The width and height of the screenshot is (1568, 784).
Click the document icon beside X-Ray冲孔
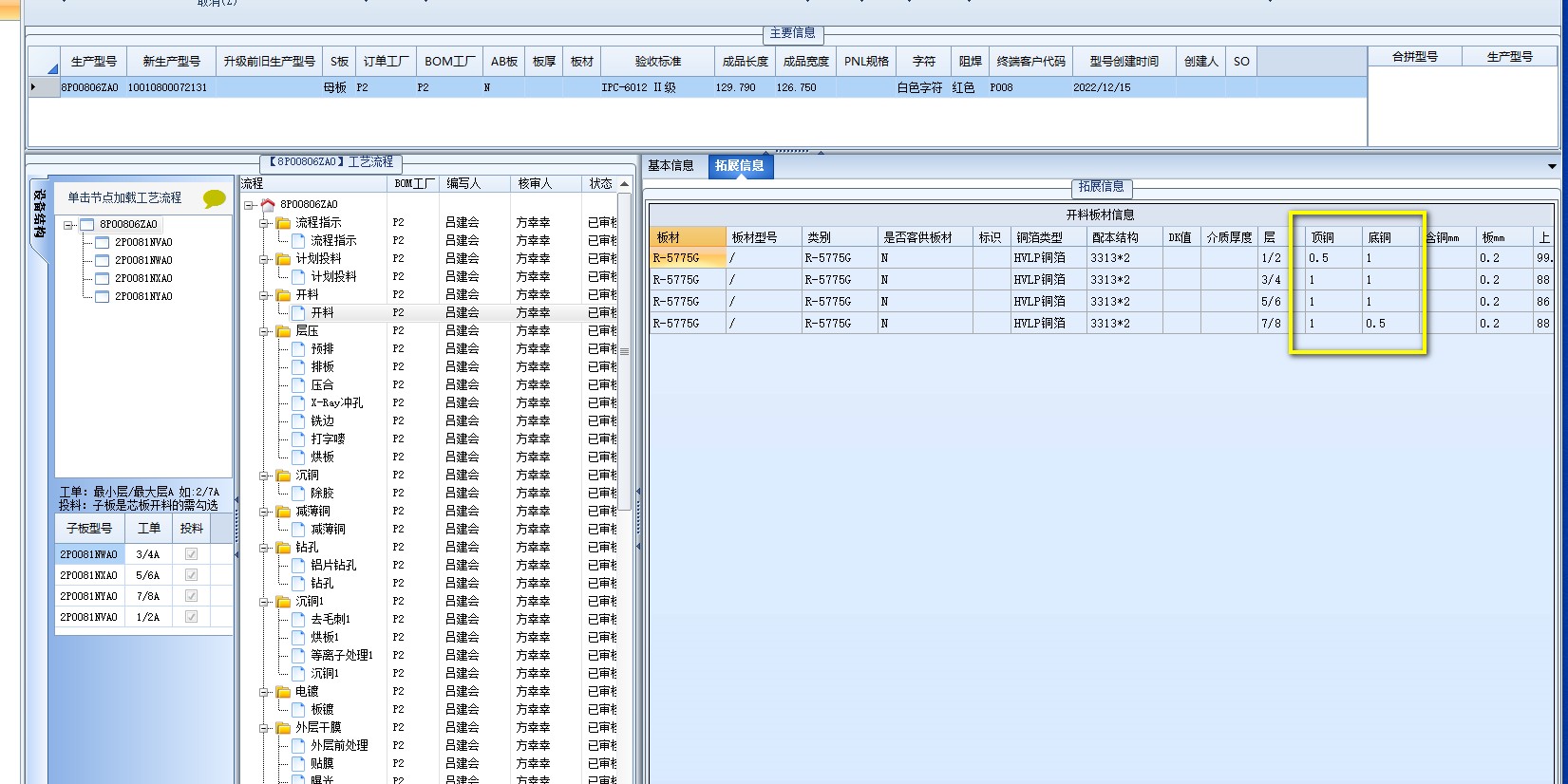coord(298,402)
